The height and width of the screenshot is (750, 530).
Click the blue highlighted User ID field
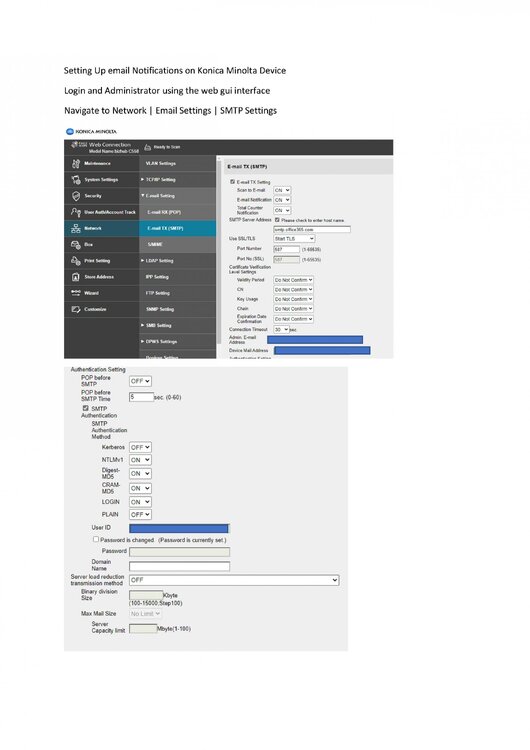click(179, 529)
